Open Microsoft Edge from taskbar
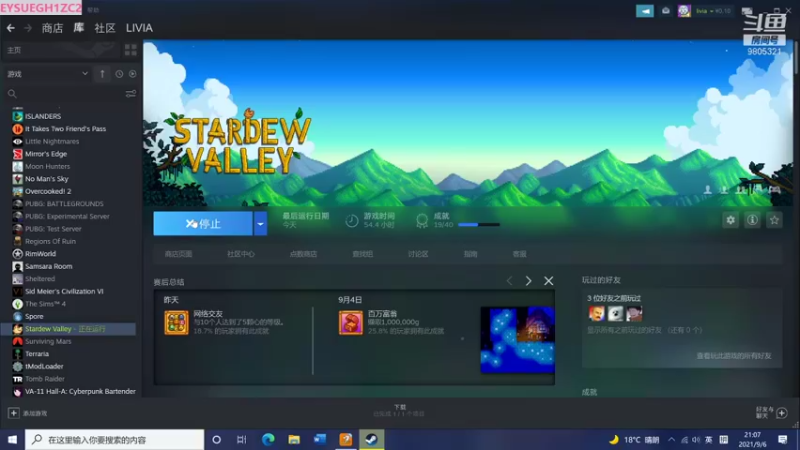Screen dimensions: 800x450 268,439
